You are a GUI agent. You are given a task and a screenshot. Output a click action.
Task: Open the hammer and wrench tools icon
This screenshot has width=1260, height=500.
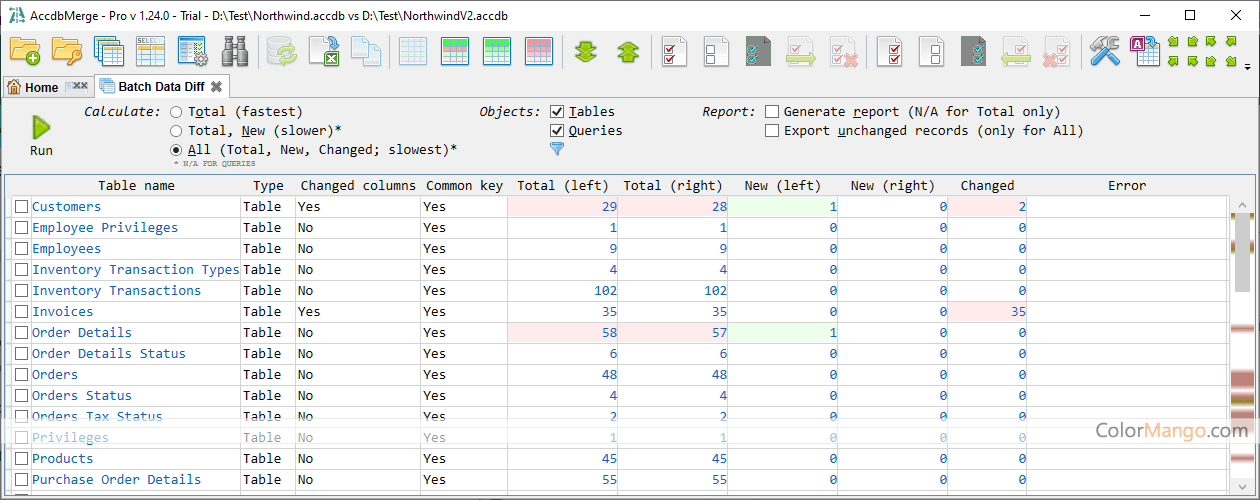click(x=1105, y=51)
